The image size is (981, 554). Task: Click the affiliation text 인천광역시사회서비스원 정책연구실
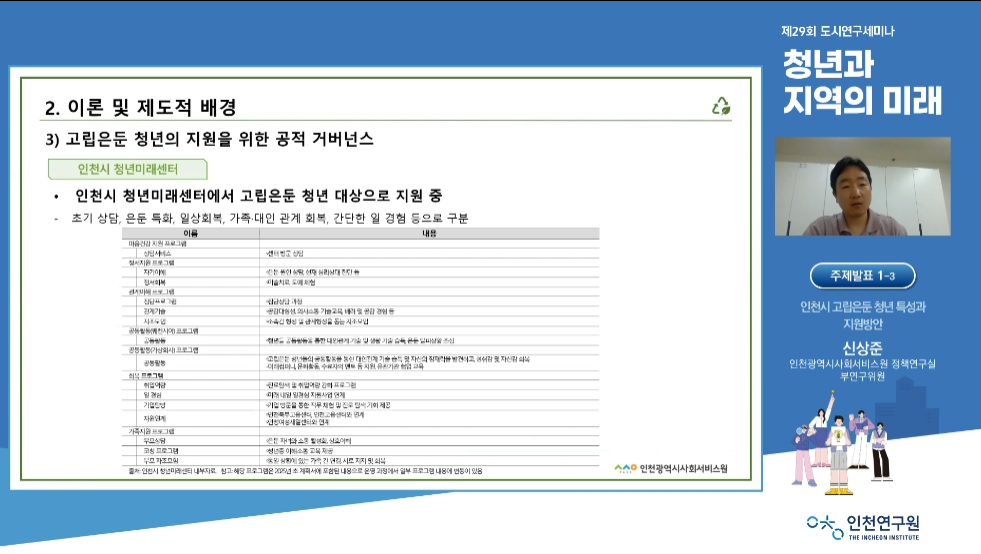pos(862,364)
